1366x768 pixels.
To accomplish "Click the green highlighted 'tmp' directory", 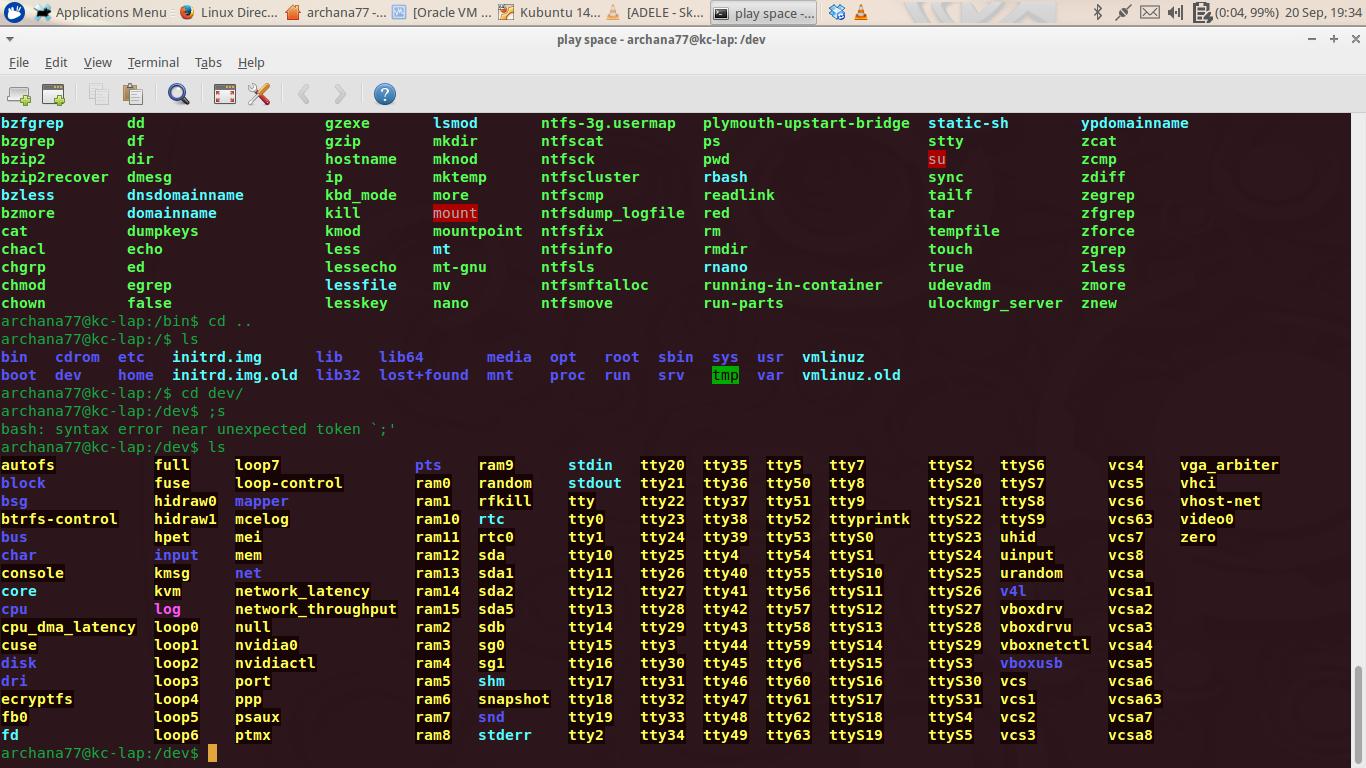I will point(725,375).
